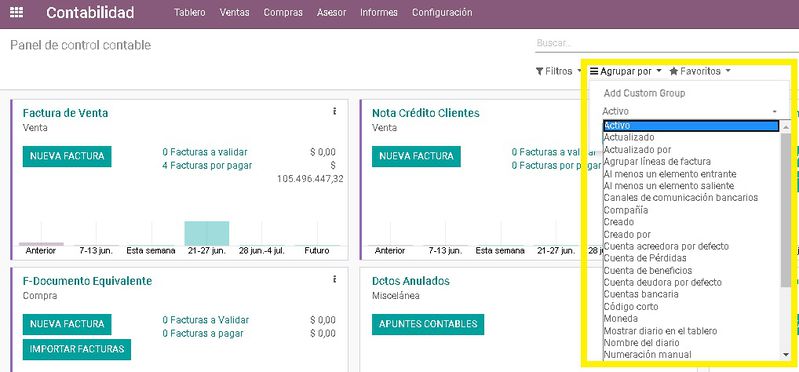Click the Buscar search field

point(667,44)
